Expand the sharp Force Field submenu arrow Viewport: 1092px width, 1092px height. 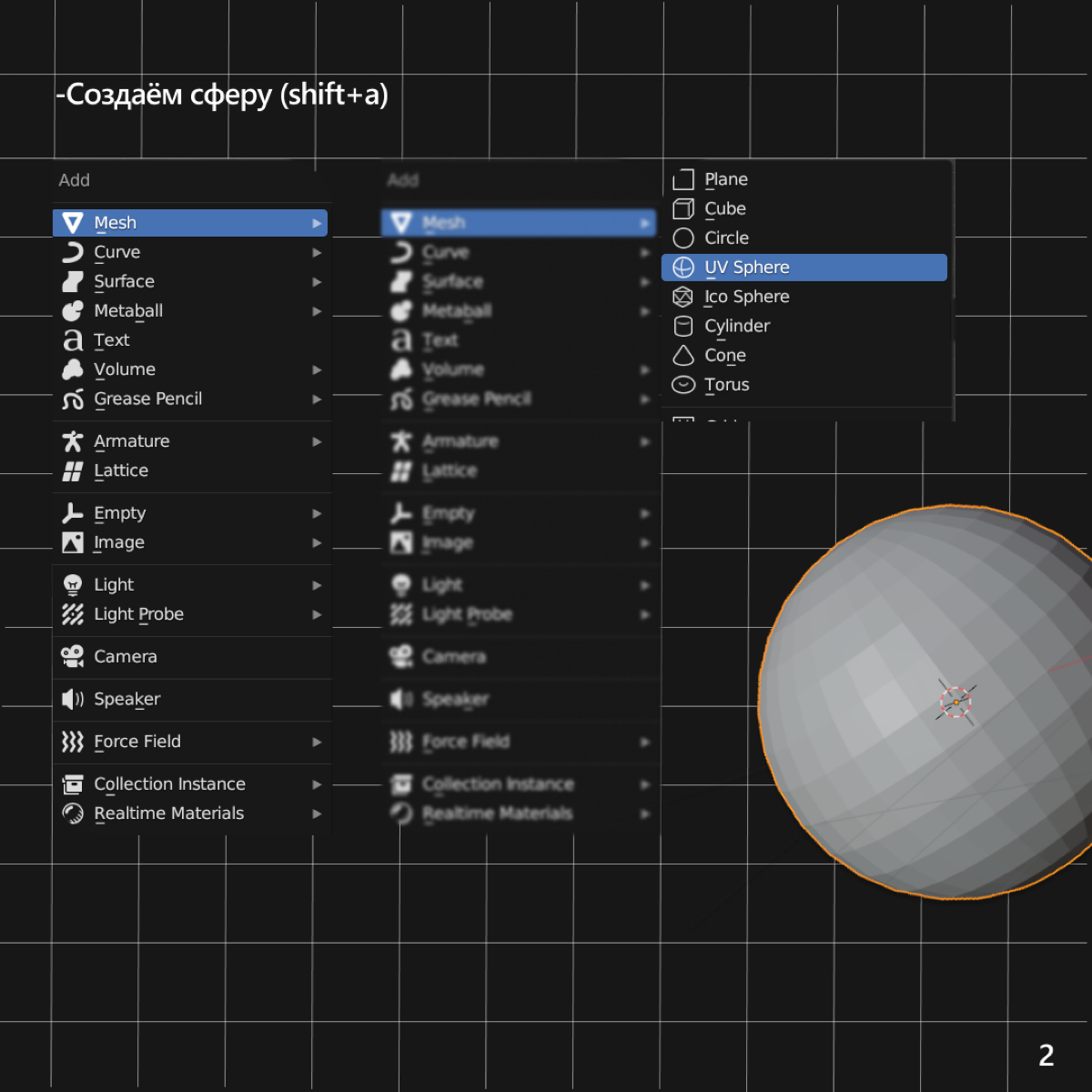point(317,743)
